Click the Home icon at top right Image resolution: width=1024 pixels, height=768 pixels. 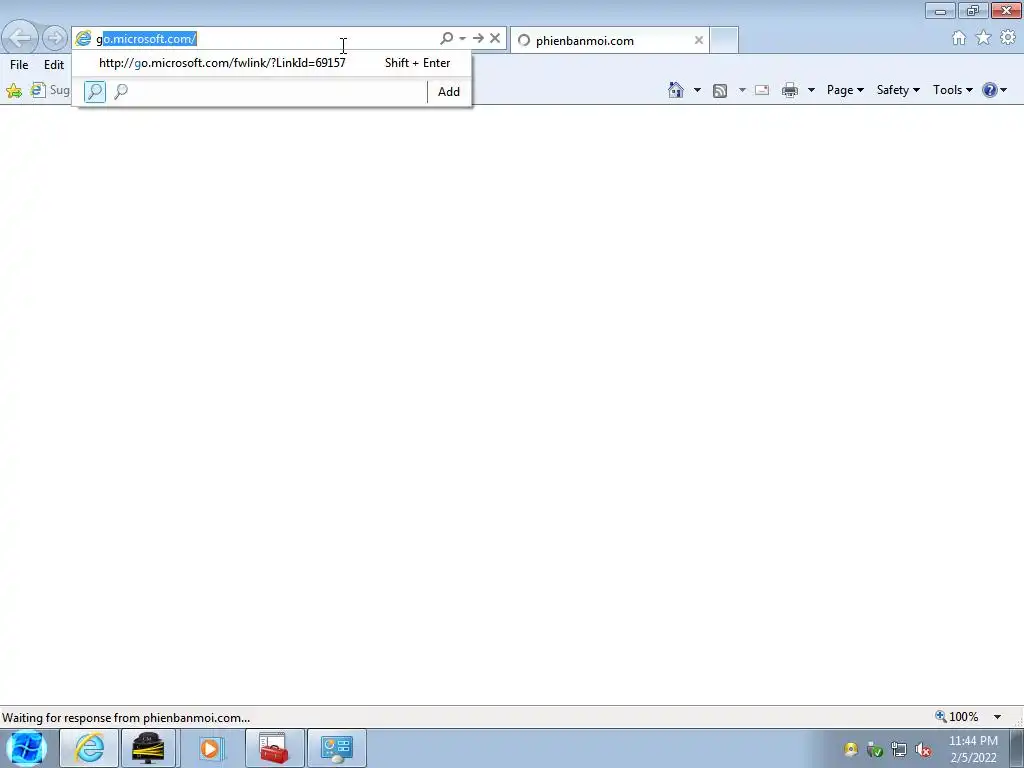coord(959,38)
